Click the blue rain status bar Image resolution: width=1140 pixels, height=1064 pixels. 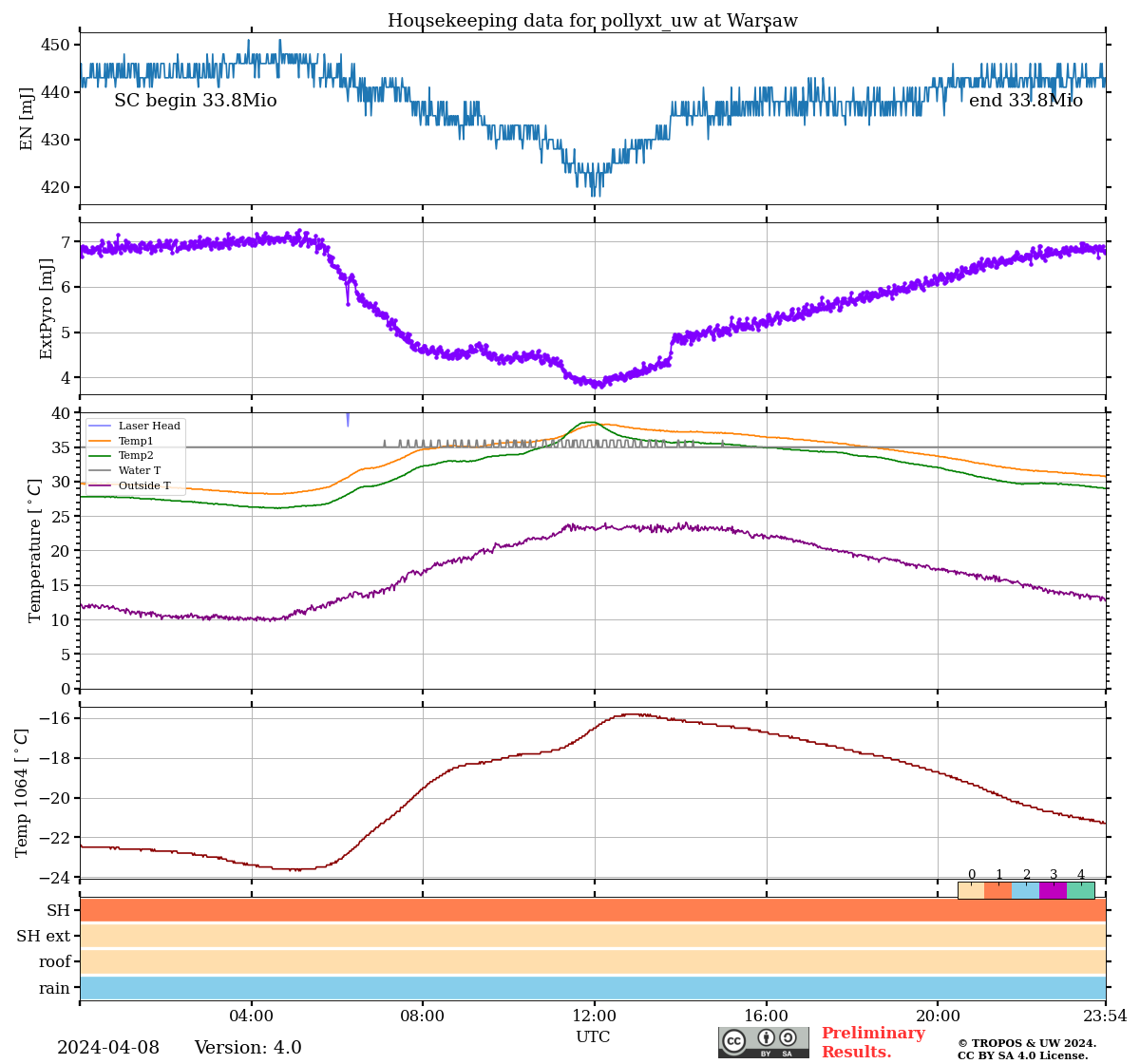pos(593,987)
